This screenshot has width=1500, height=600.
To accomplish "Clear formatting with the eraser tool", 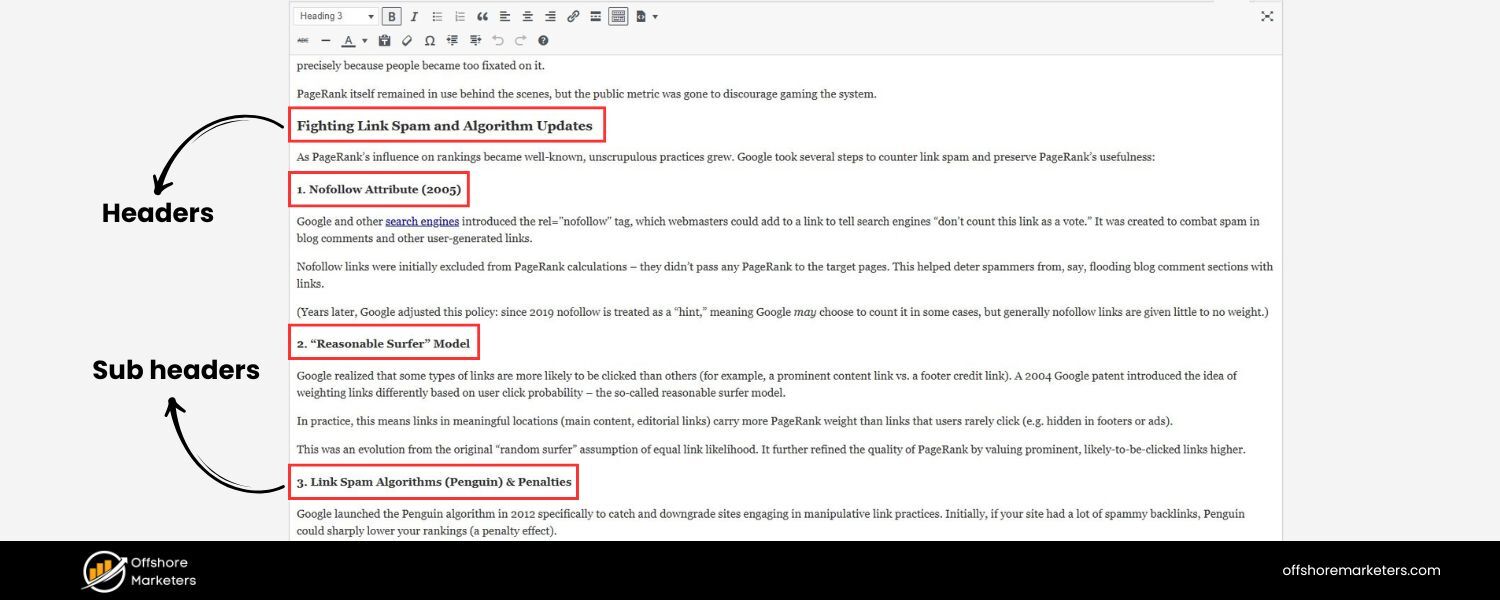I will click(407, 41).
